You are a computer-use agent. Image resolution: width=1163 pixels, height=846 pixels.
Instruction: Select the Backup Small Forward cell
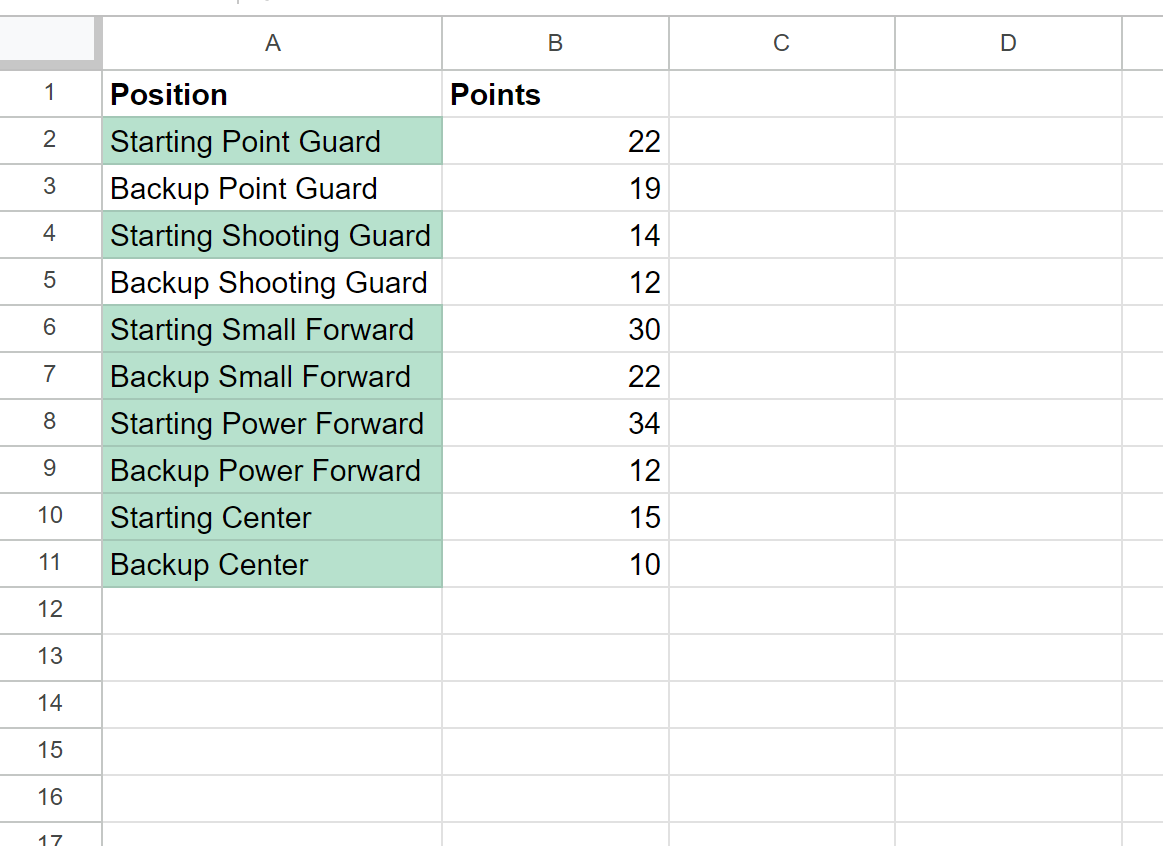point(272,376)
